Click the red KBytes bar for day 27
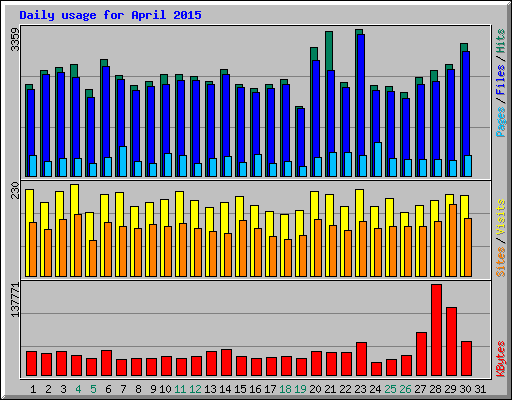This screenshot has height=400, width=512. 421,354
